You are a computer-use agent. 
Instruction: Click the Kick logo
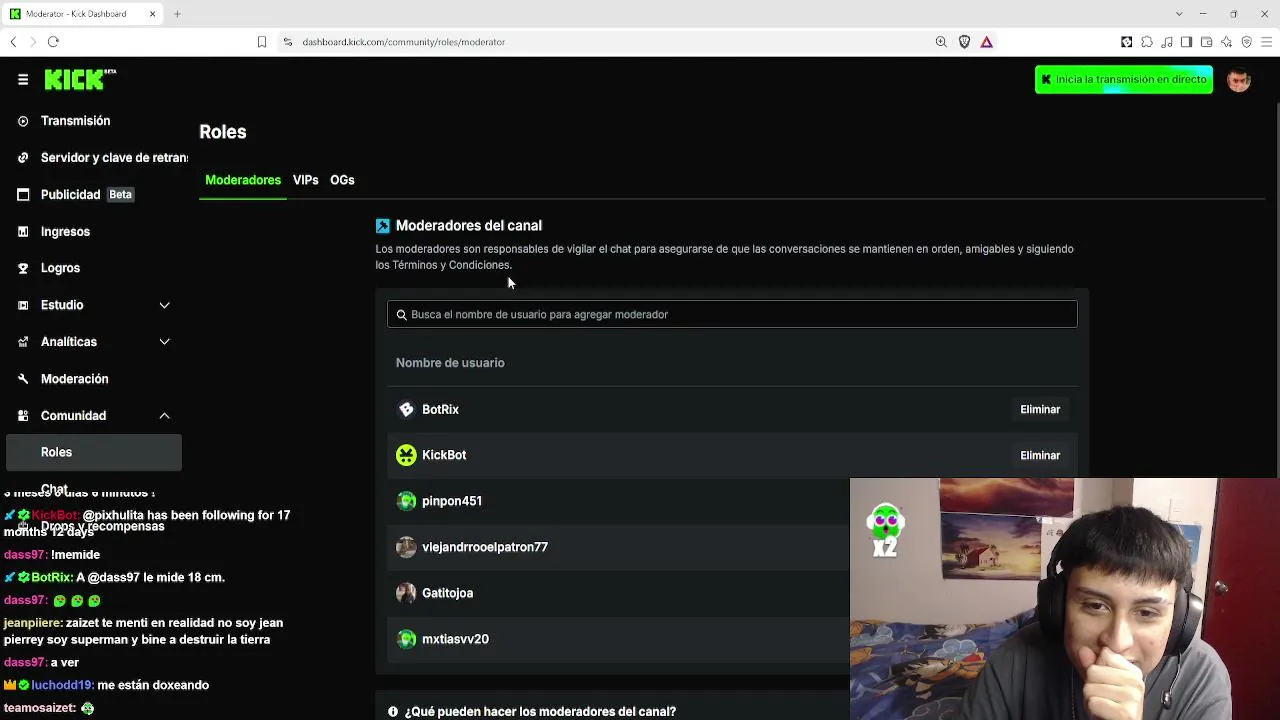pos(80,79)
